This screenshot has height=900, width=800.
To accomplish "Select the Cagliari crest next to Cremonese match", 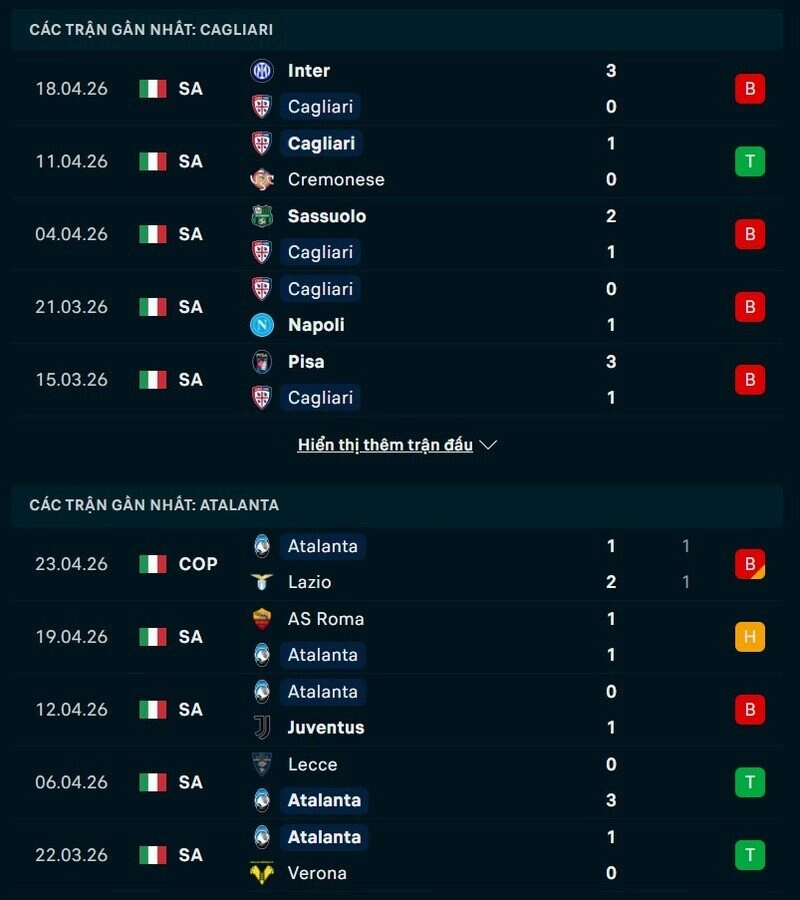I will pyautogui.click(x=263, y=143).
